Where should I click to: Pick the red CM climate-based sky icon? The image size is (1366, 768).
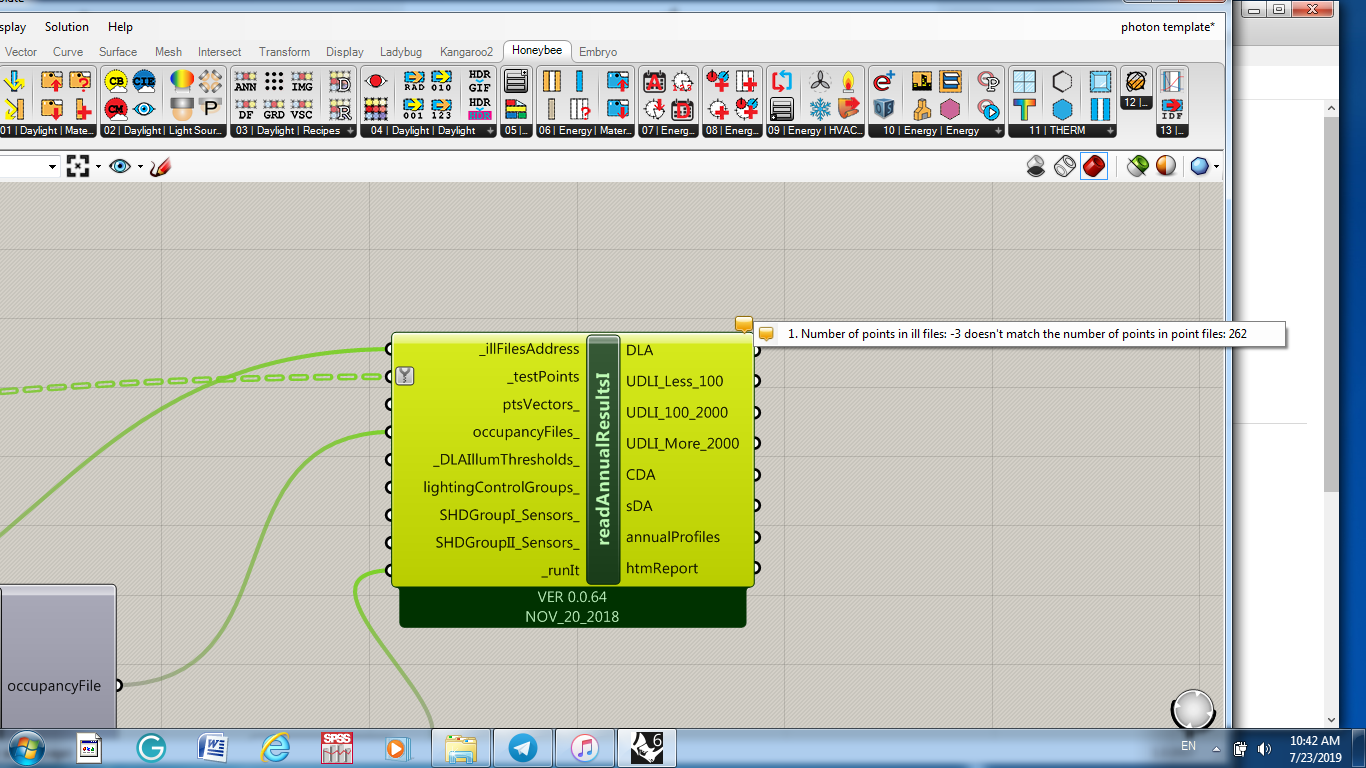pos(116,108)
